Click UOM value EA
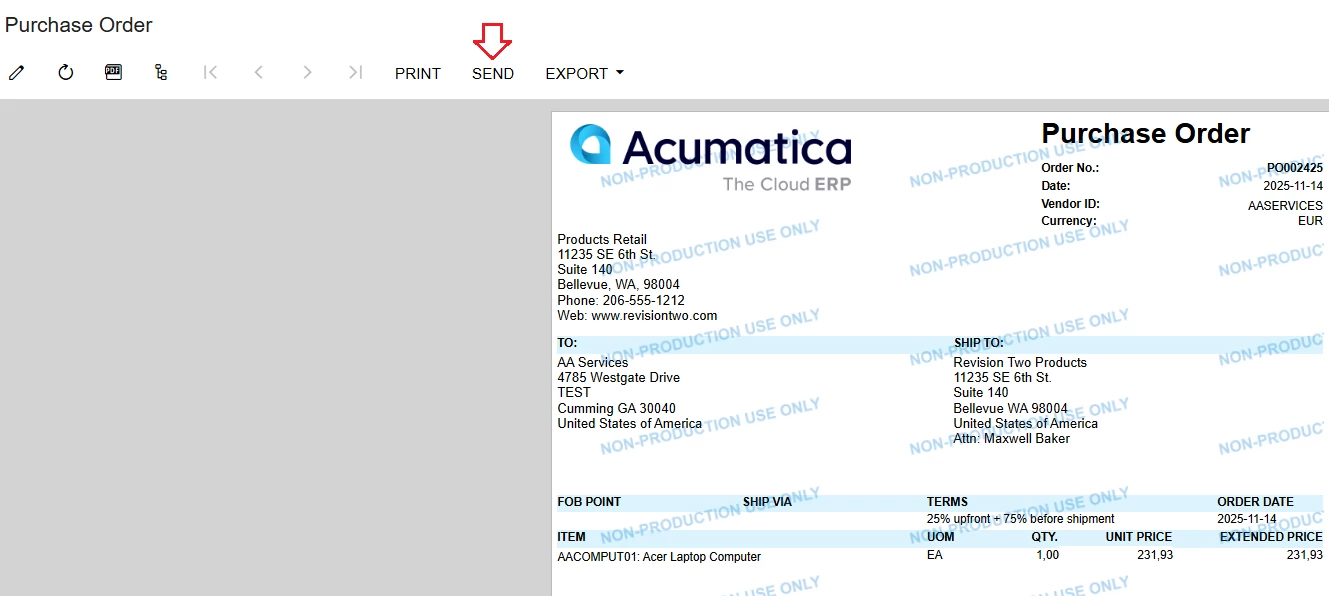Image resolution: width=1329 pixels, height=596 pixels. [935, 555]
